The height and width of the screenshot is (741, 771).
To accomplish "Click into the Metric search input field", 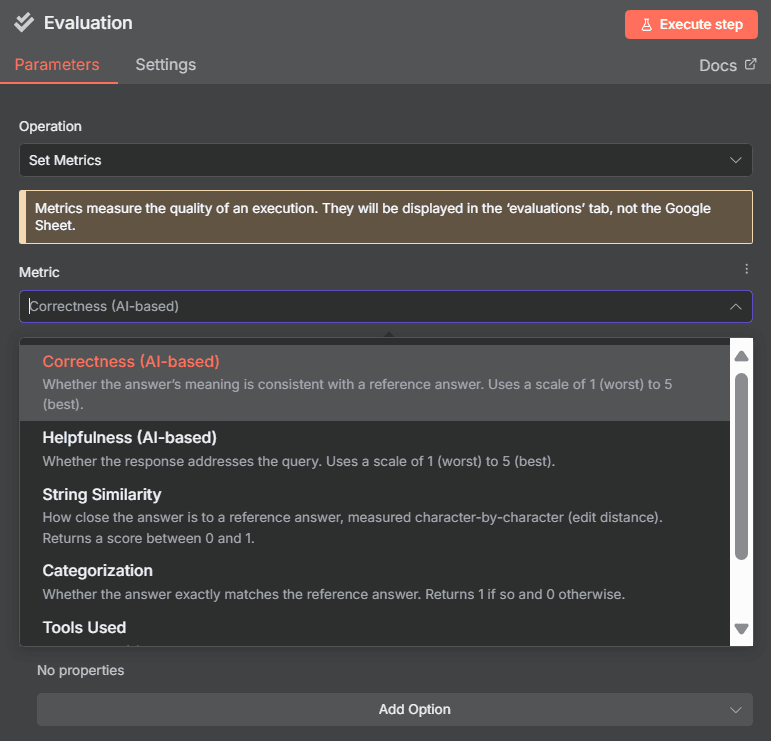I will click(x=374, y=306).
